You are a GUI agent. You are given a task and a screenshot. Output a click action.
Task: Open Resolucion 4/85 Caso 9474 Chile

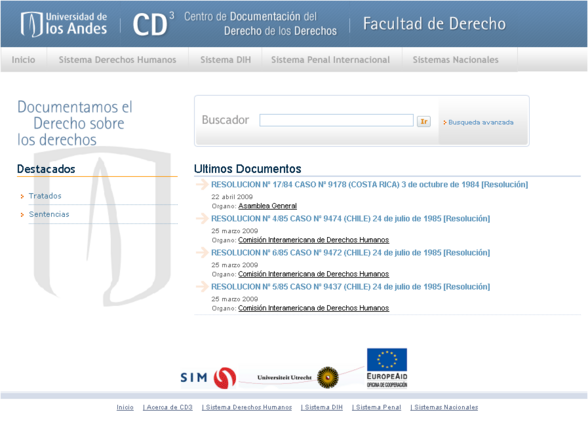351,219
